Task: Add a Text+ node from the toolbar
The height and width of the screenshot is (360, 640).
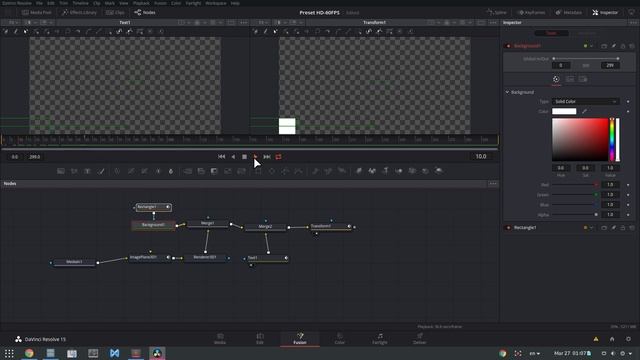Action: pyautogui.click(x=87, y=171)
